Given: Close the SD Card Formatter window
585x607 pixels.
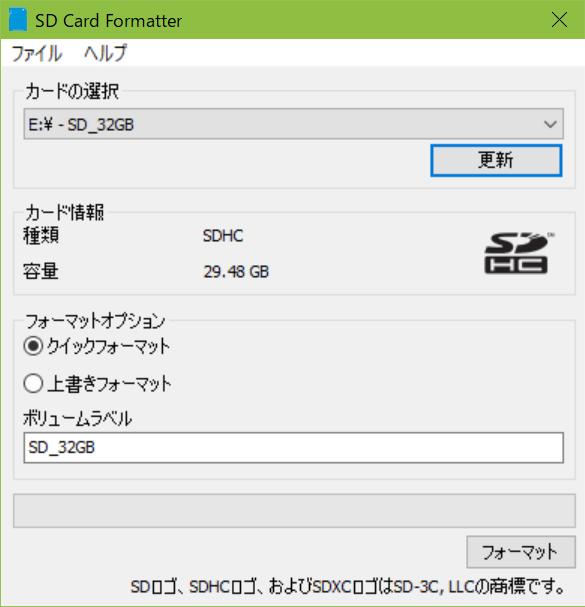Looking at the screenshot, I should coord(559,20).
